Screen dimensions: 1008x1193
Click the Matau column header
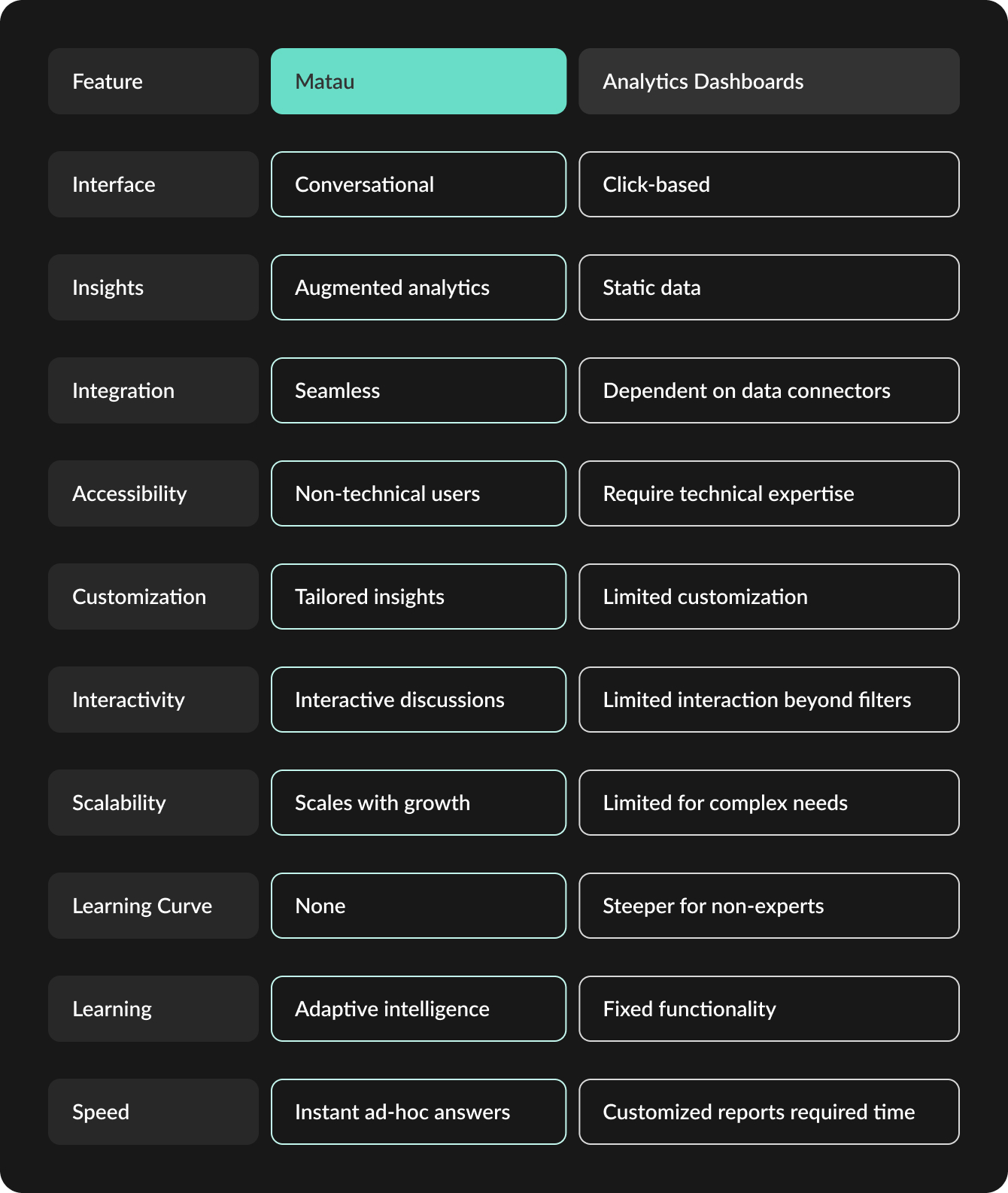[418, 81]
